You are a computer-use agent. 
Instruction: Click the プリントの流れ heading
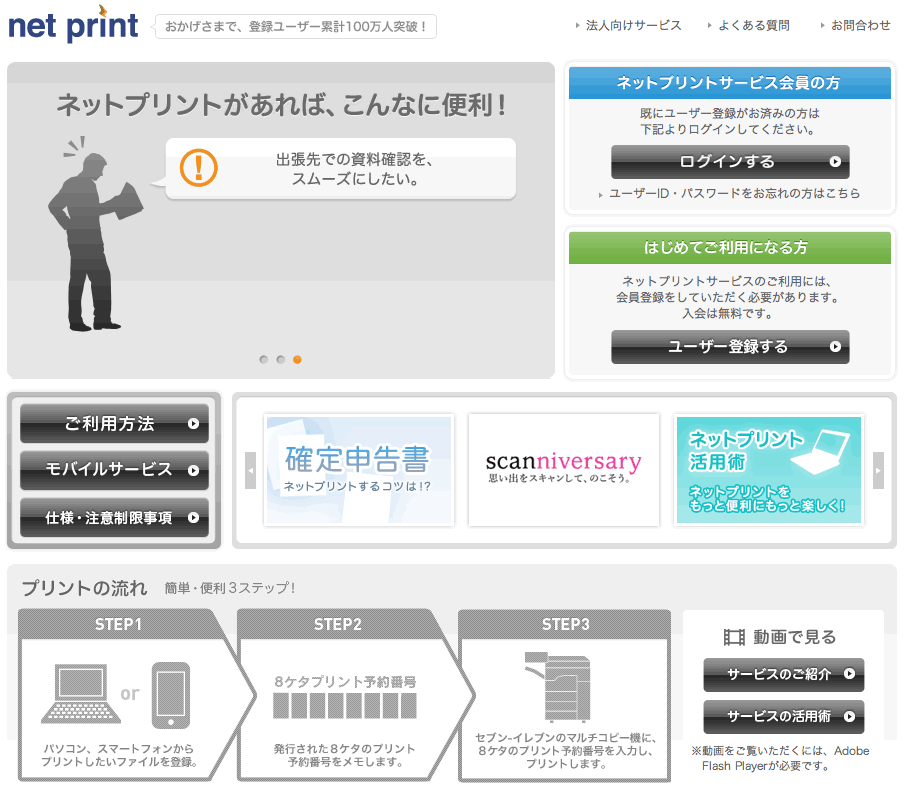click(85, 588)
